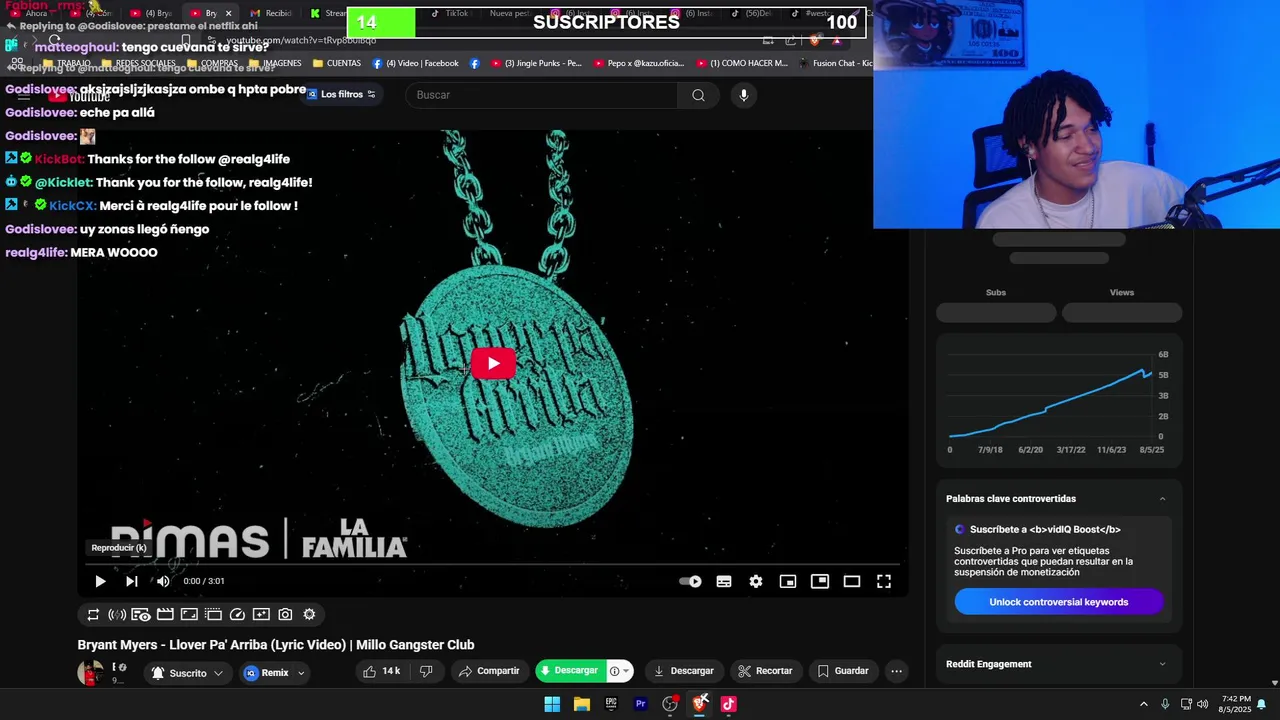Switch to theater mode
This screenshot has height=720, width=1280.
[852, 581]
